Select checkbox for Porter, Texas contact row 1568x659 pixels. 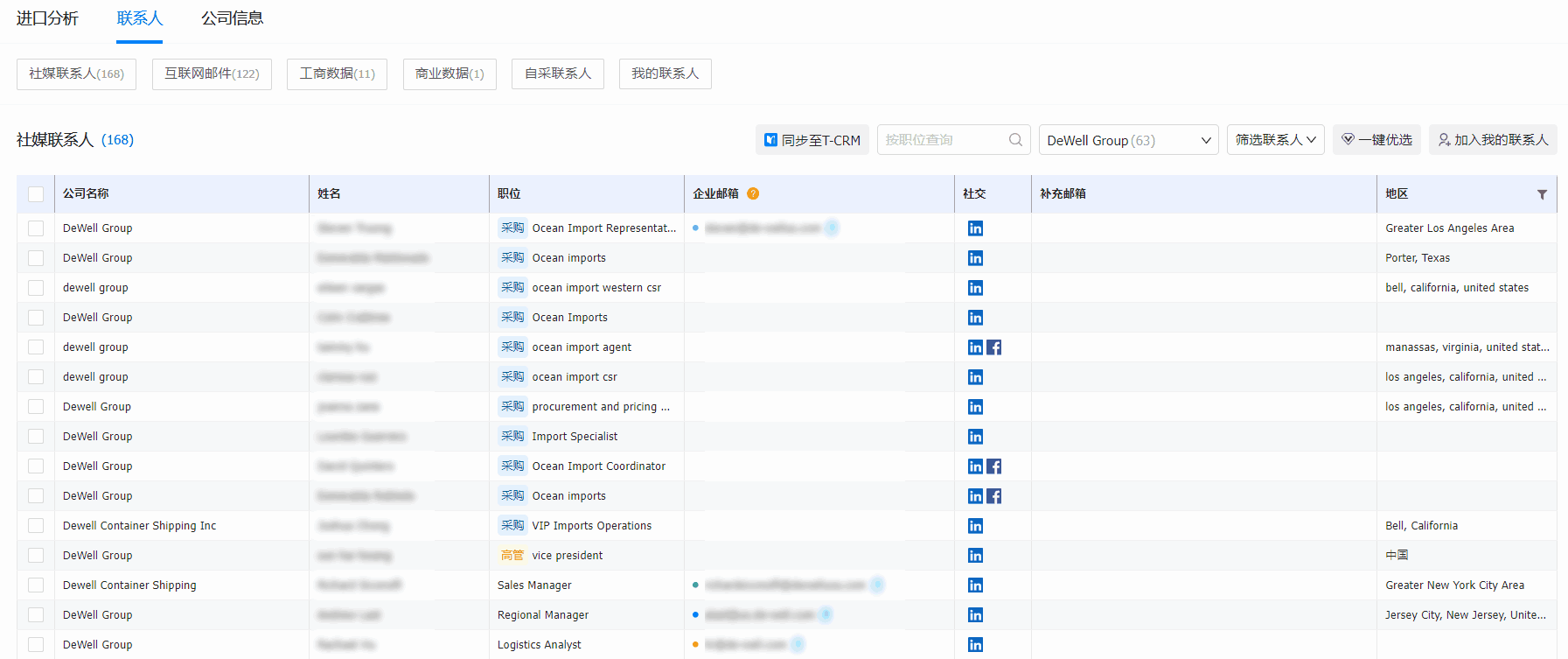[x=36, y=258]
